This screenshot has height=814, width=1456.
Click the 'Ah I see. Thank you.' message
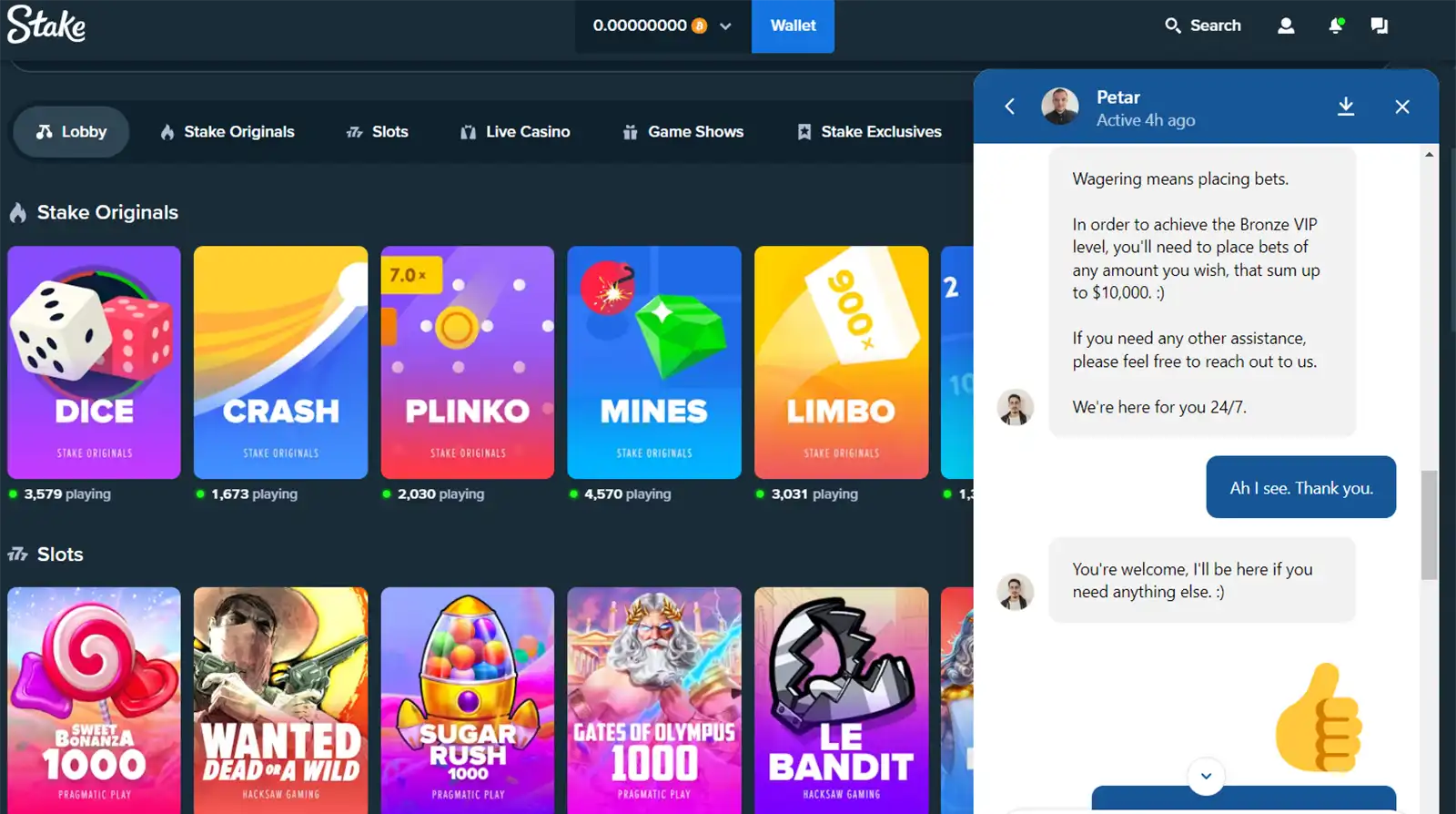1301,487
